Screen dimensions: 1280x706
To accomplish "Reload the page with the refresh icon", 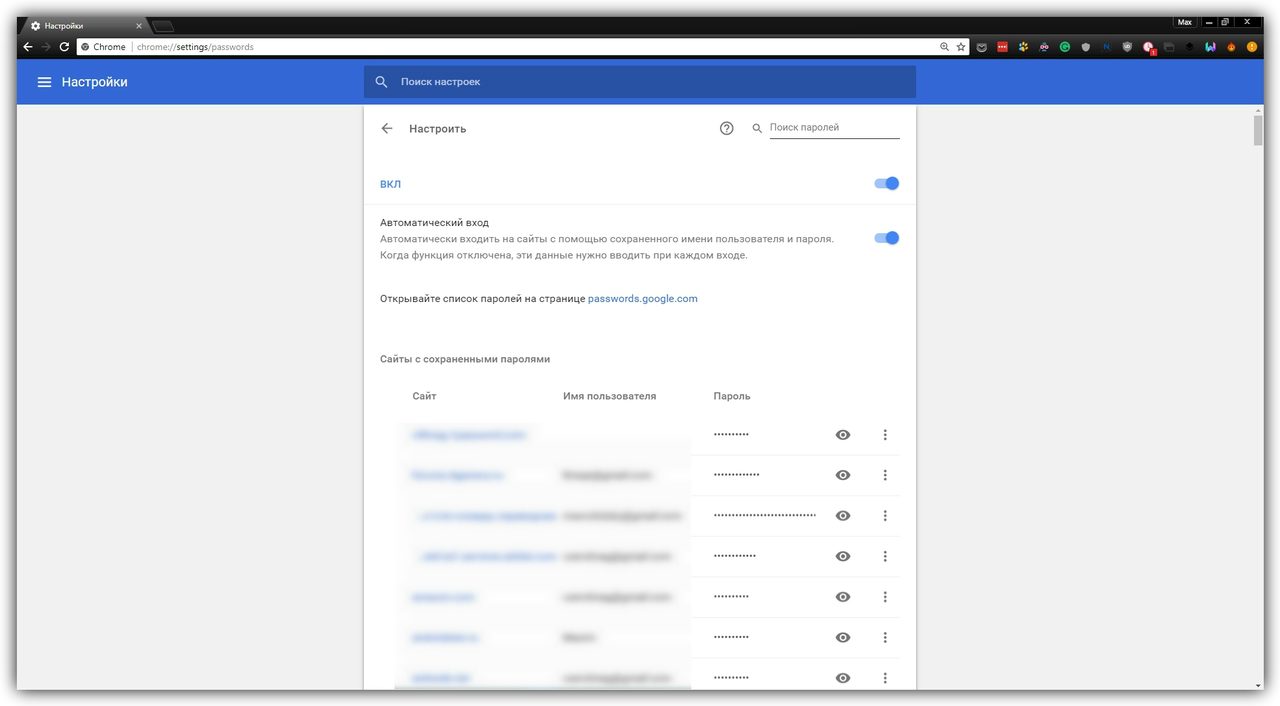I will [64, 47].
